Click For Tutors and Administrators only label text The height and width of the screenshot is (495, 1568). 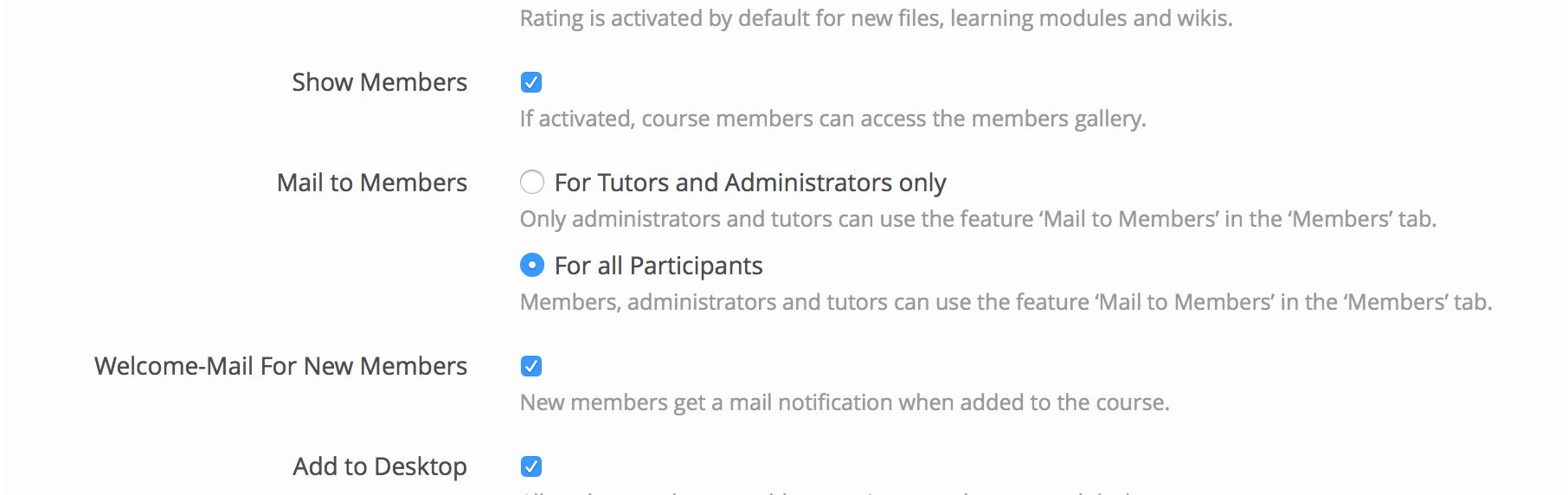pos(749,183)
